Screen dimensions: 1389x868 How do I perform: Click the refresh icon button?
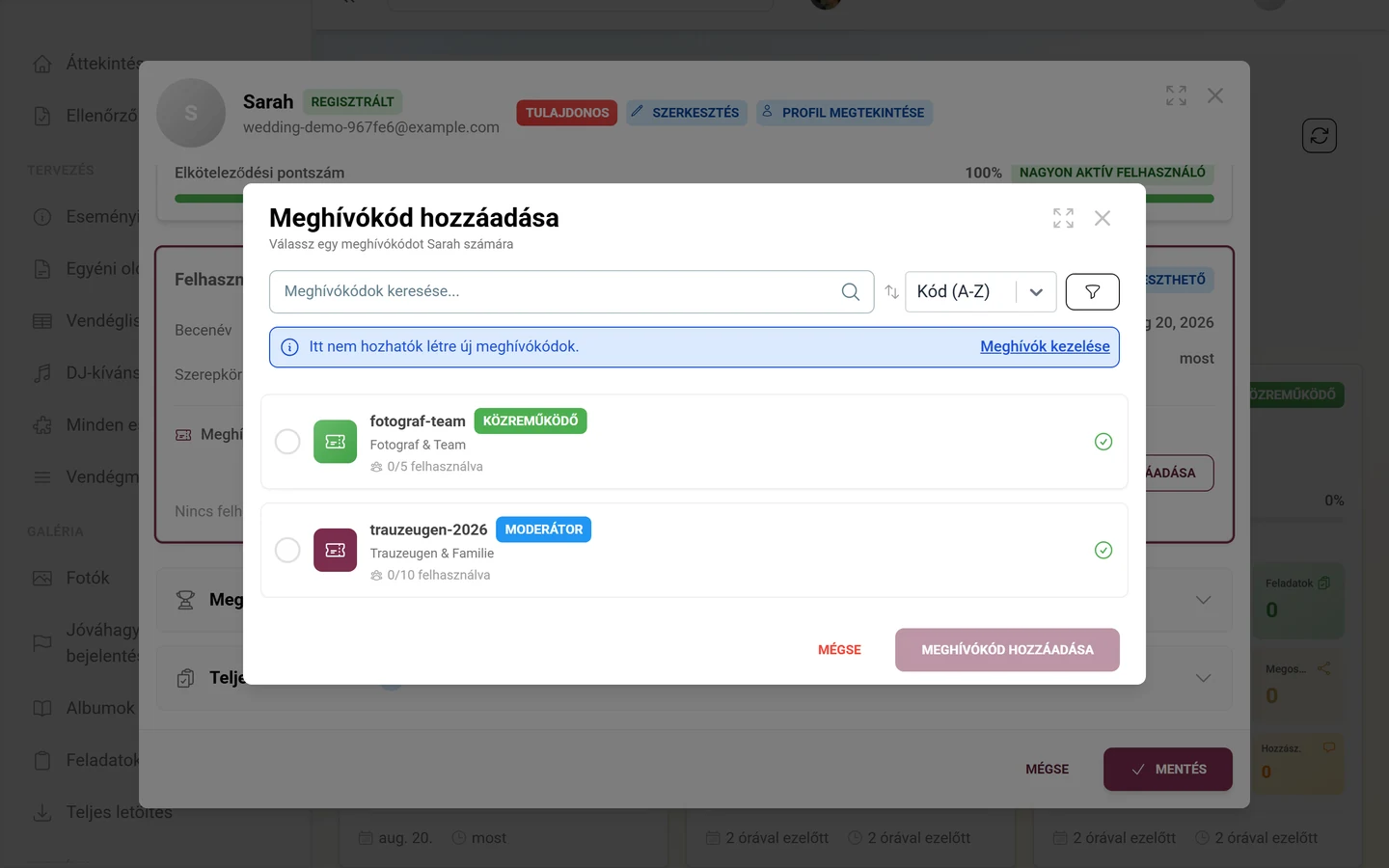coord(1319,136)
